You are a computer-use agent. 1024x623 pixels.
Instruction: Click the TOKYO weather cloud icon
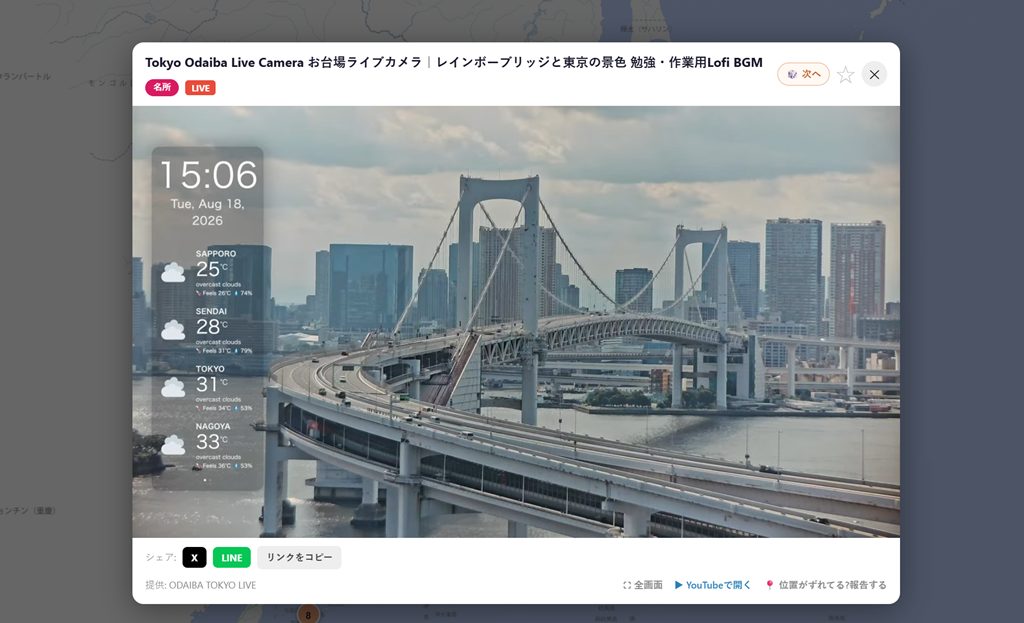173,387
